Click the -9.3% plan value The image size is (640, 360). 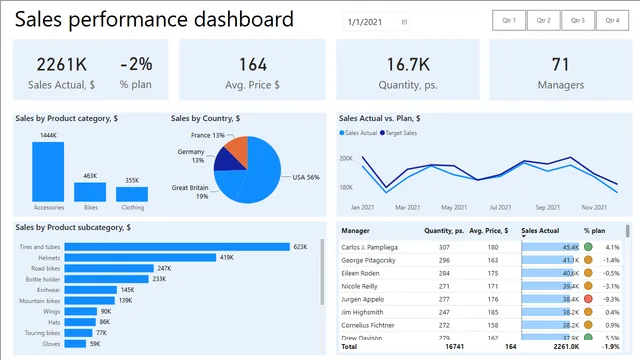coord(612,299)
